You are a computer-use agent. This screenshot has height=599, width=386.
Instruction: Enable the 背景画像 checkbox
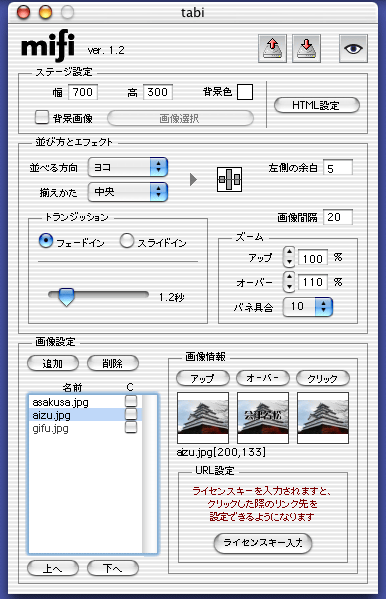[42, 117]
